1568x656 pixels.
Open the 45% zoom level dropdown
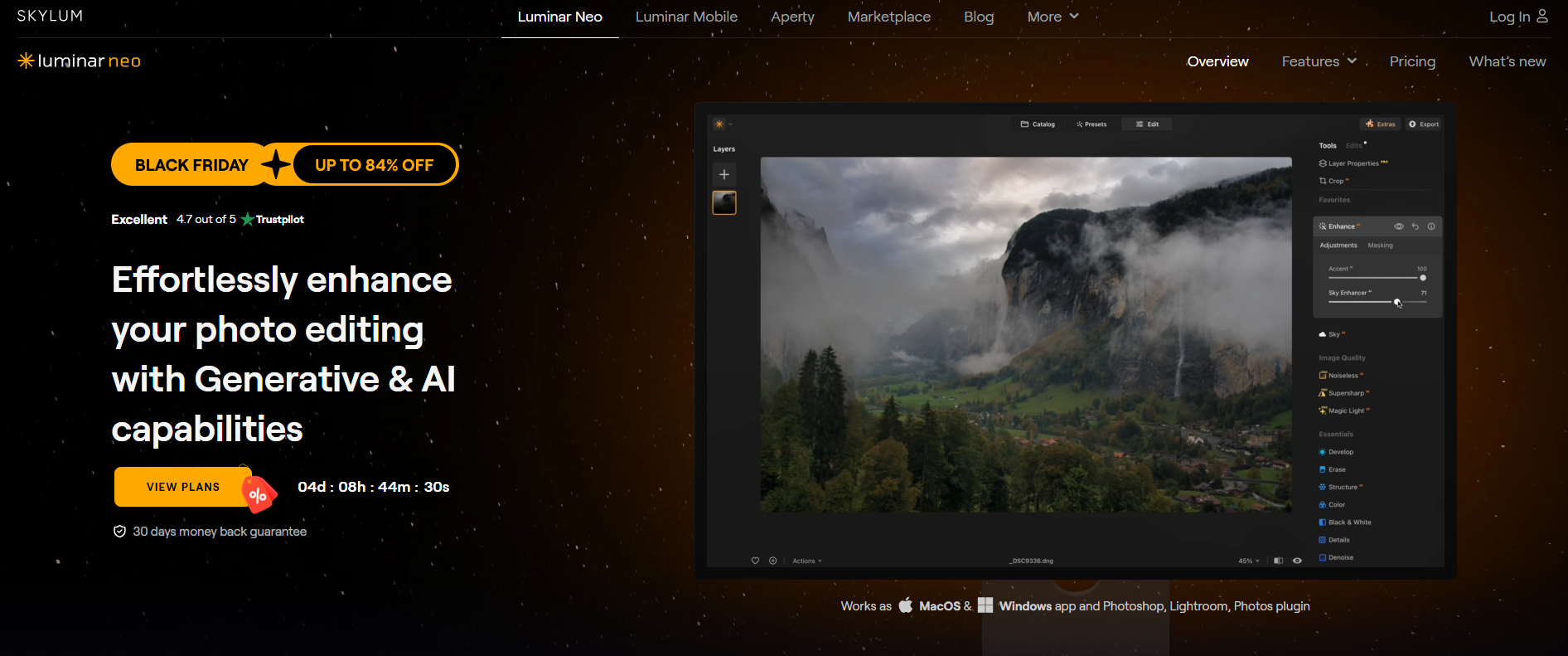(x=1249, y=561)
